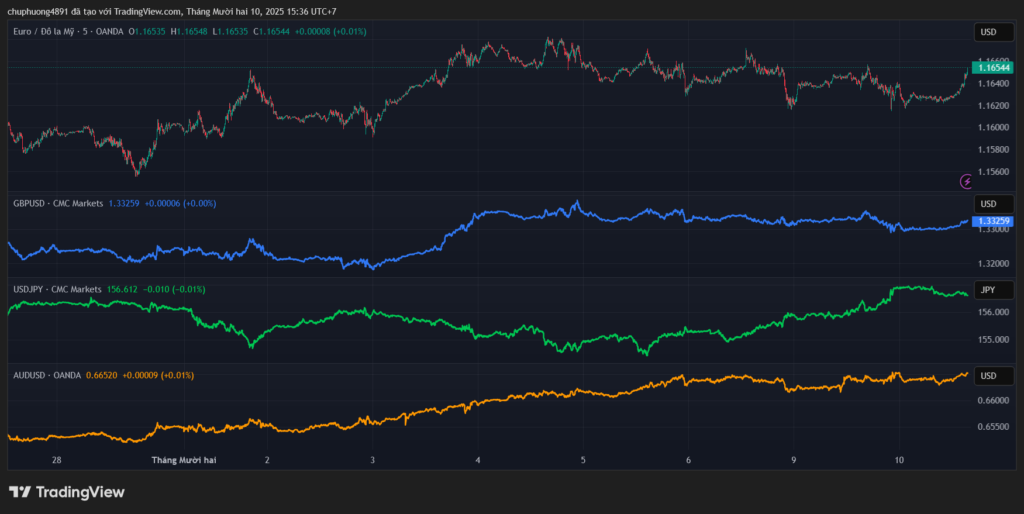
Task: Click the '10' date on time axis
Action: tap(900, 460)
